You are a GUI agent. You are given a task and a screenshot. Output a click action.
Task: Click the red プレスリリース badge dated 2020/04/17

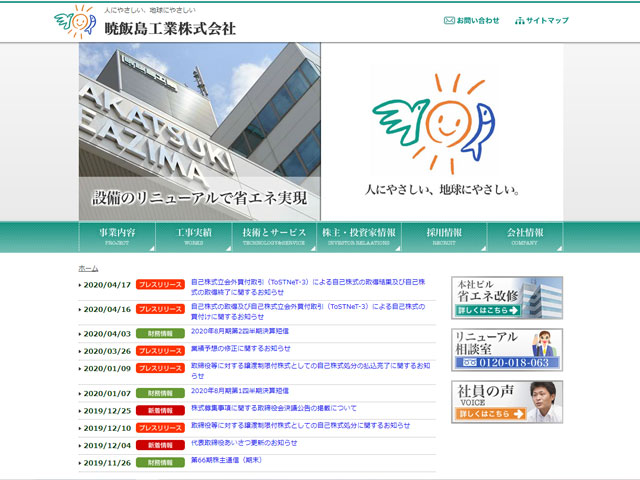click(x=160, y=285)
